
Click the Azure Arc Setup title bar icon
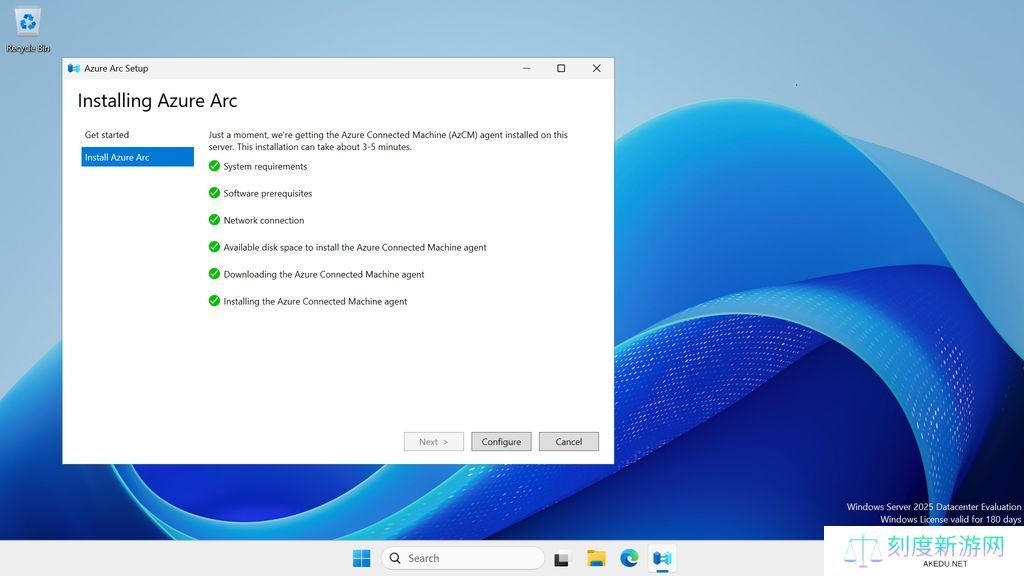click(74, 69)
